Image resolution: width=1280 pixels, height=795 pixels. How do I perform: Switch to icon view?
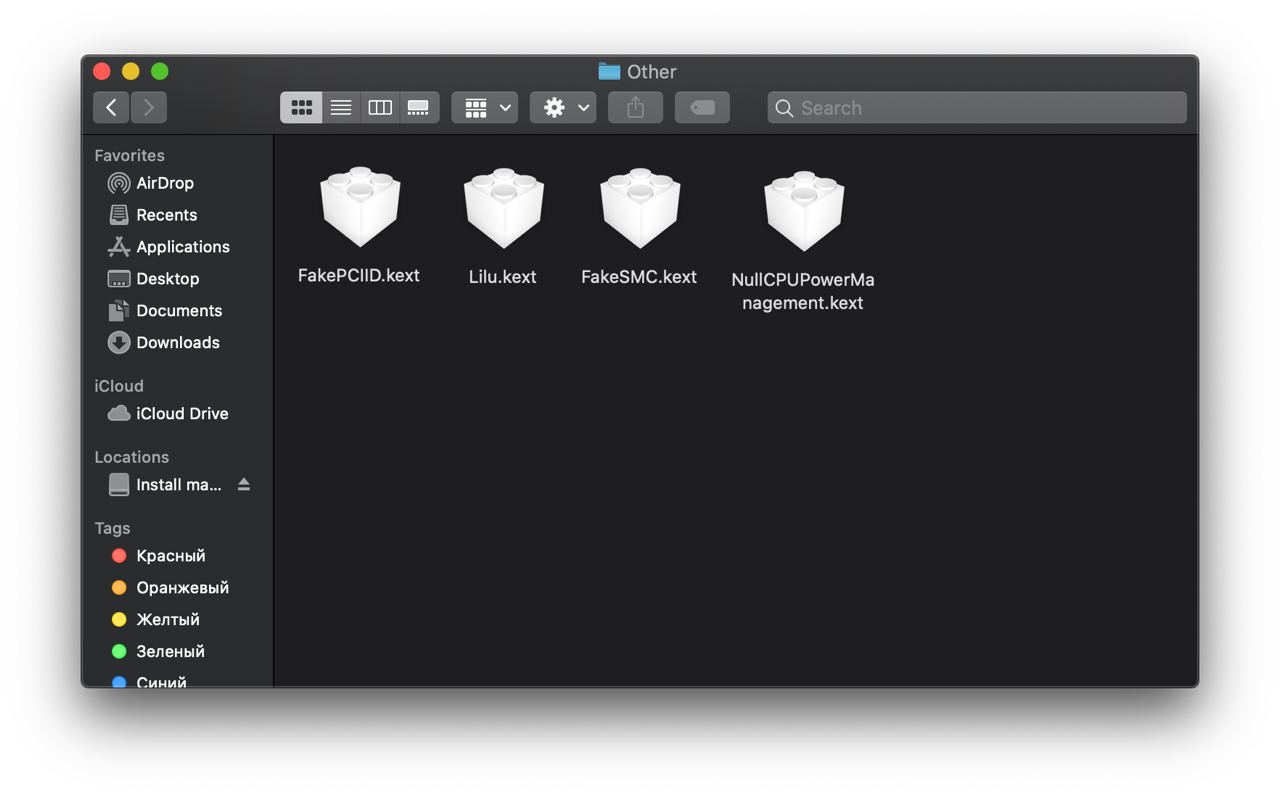(301, 107)
